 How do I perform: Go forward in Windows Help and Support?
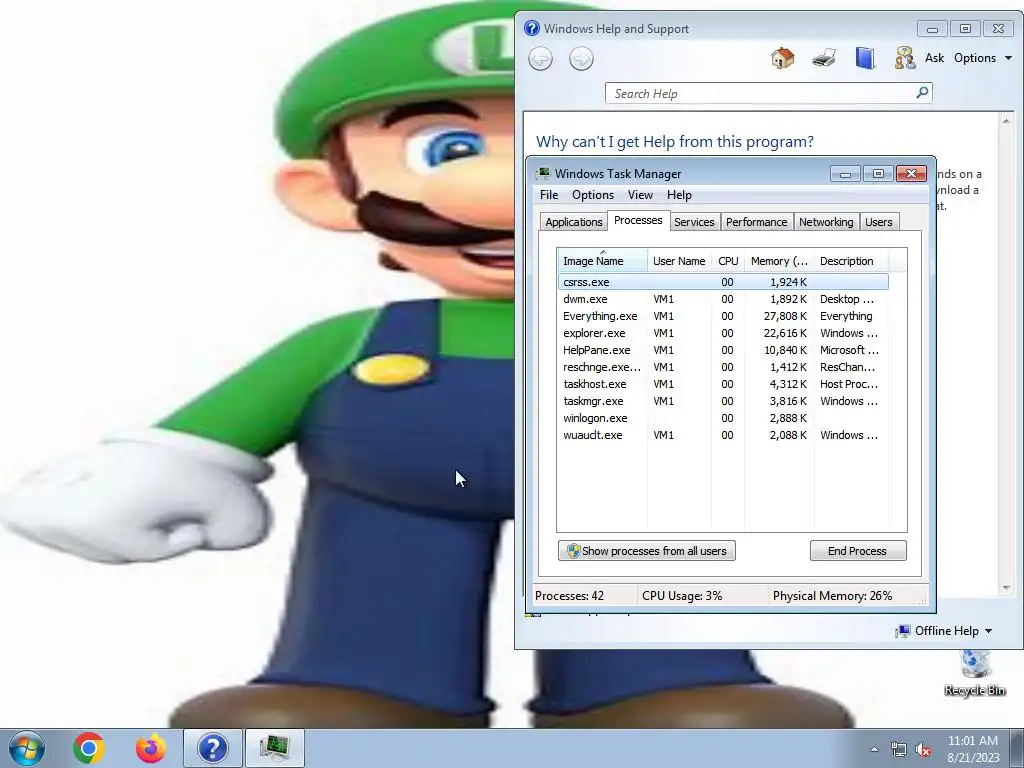pyautogui.click(x=581, y=59)
